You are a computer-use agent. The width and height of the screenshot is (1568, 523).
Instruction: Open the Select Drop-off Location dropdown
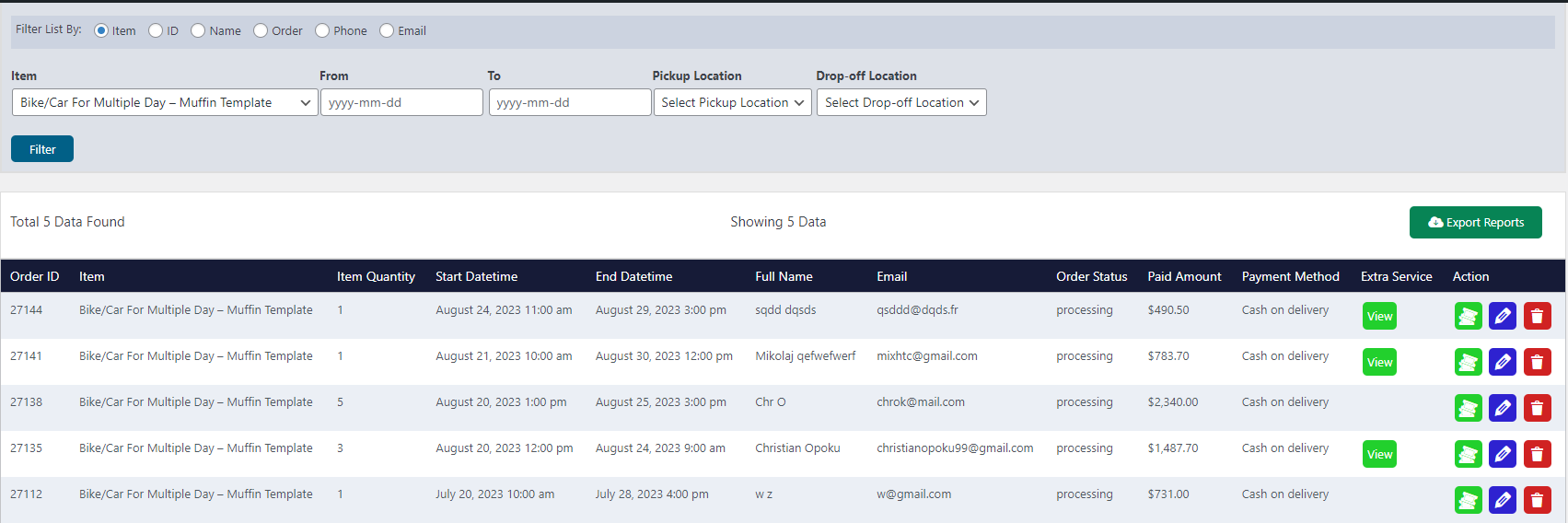pyautogui.click(x=900, y=102)
